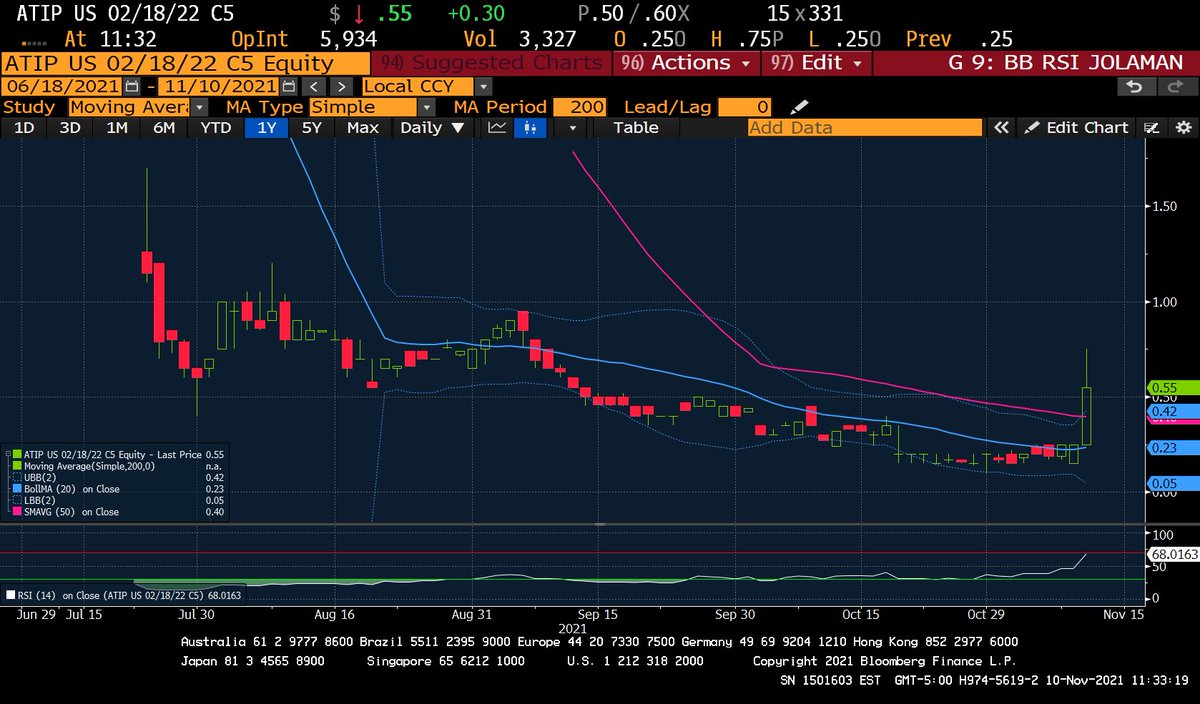The width and height of the screenshot is (1200, 704).
Task: Open Suggested Charts
Action: click(492, 62)
